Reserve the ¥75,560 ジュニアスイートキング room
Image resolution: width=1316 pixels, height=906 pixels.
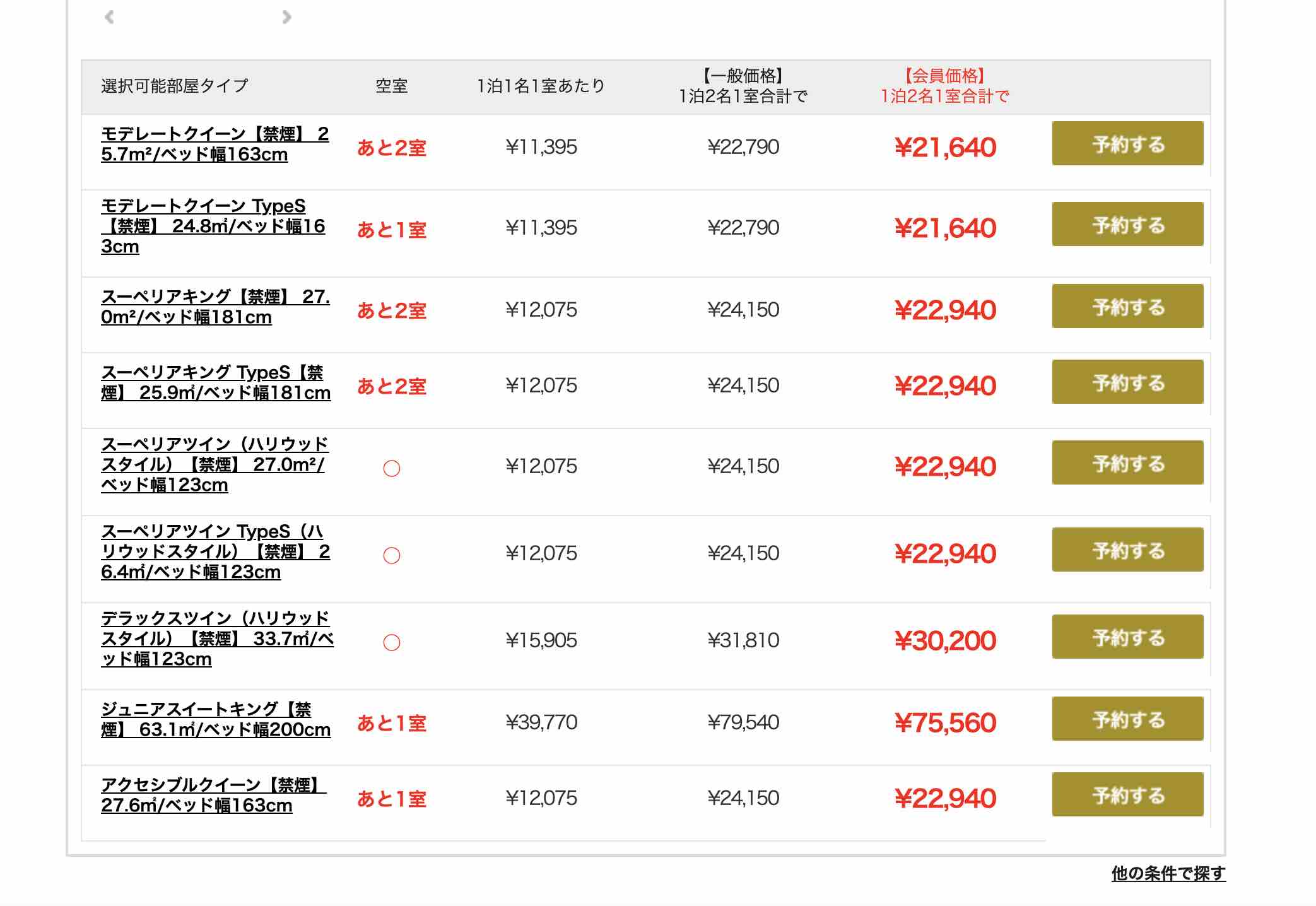point(1127,719)
